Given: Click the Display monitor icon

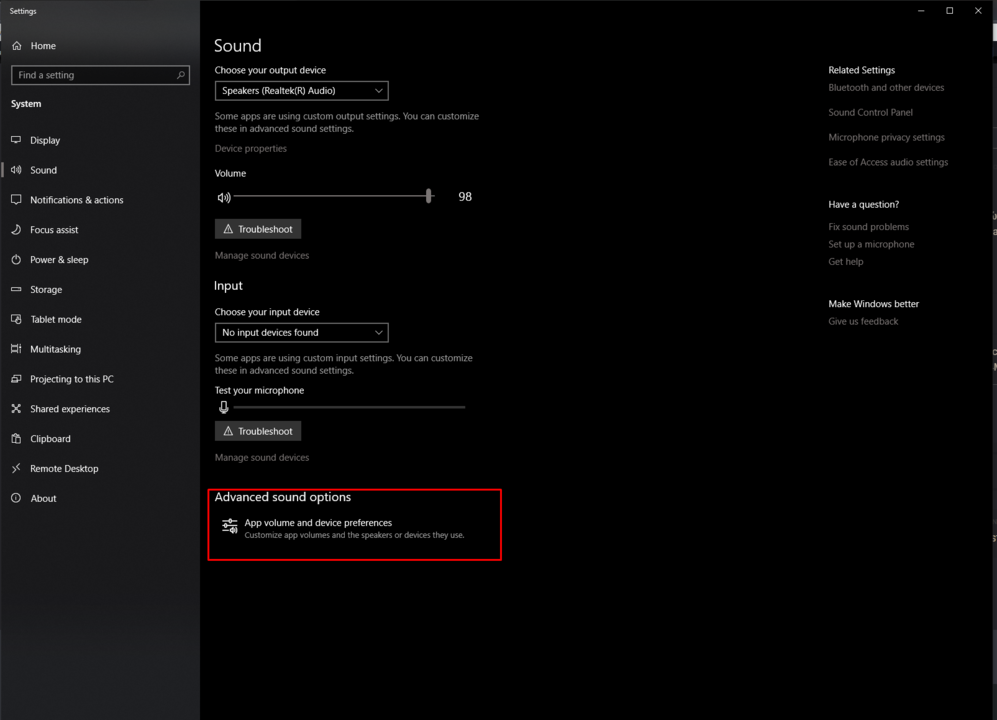Looking at the screenshot, I should tap(17, 140).
